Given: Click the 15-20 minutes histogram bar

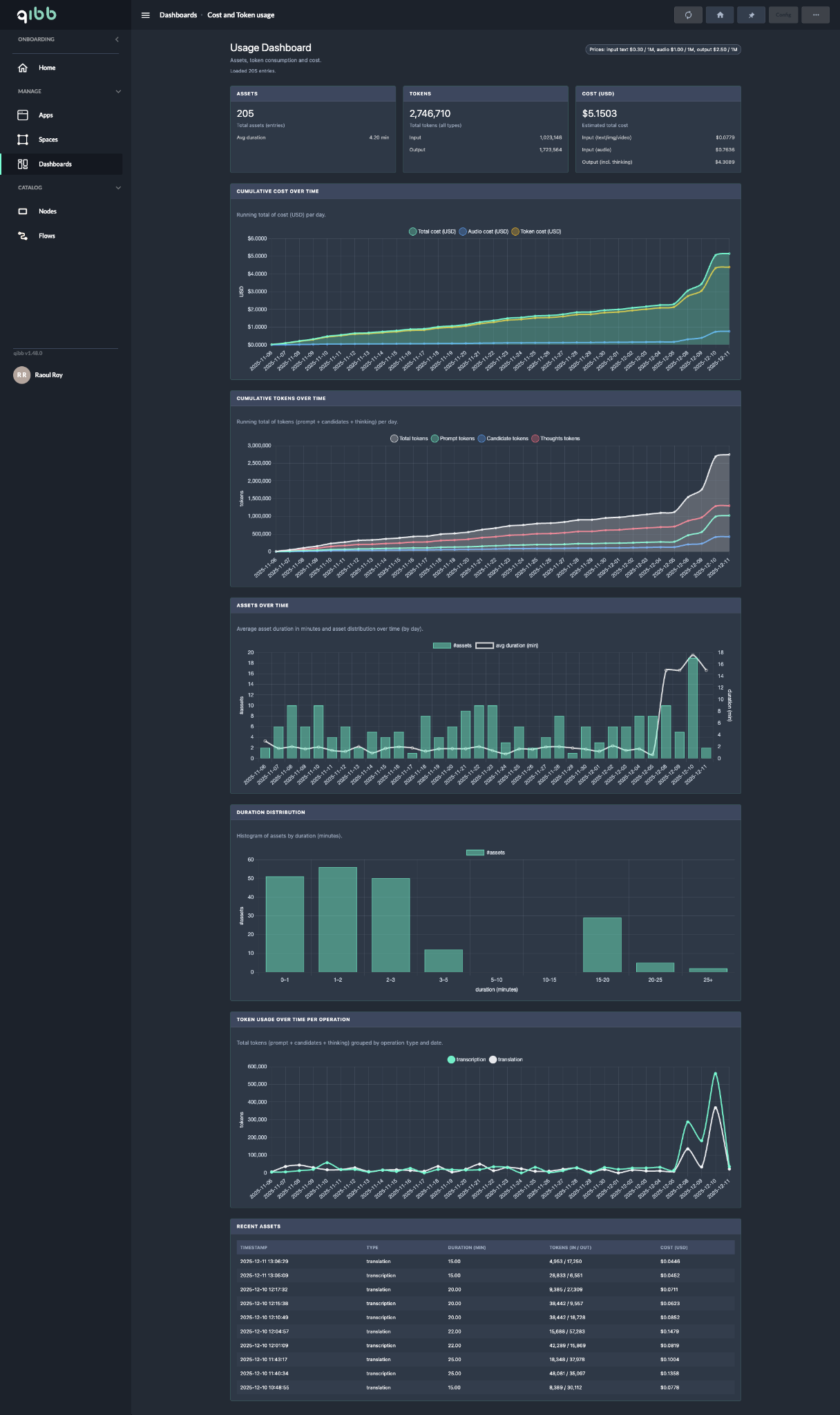Looking at the screenshot, I should [x=602, y=944].
